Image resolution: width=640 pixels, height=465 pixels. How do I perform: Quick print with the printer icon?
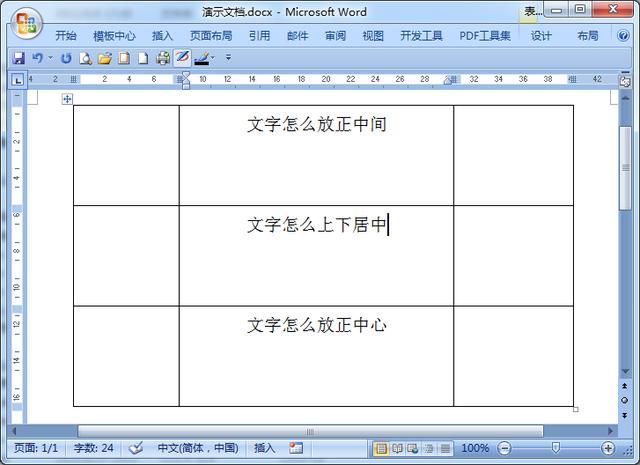tap(163, 58)
